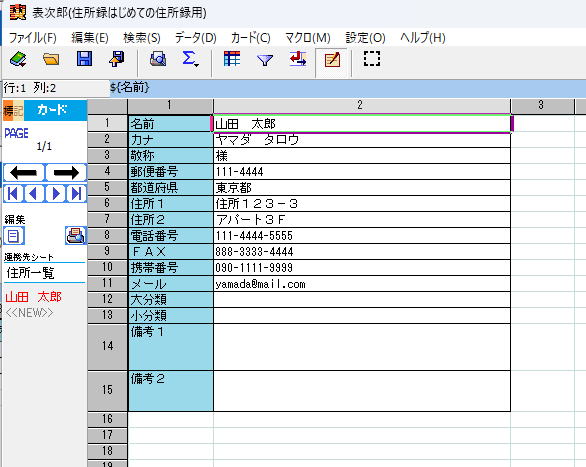This screenshot has width=586, height=467.
Task: Click the dashed selection rectangle icon
Action: (372, 59)
